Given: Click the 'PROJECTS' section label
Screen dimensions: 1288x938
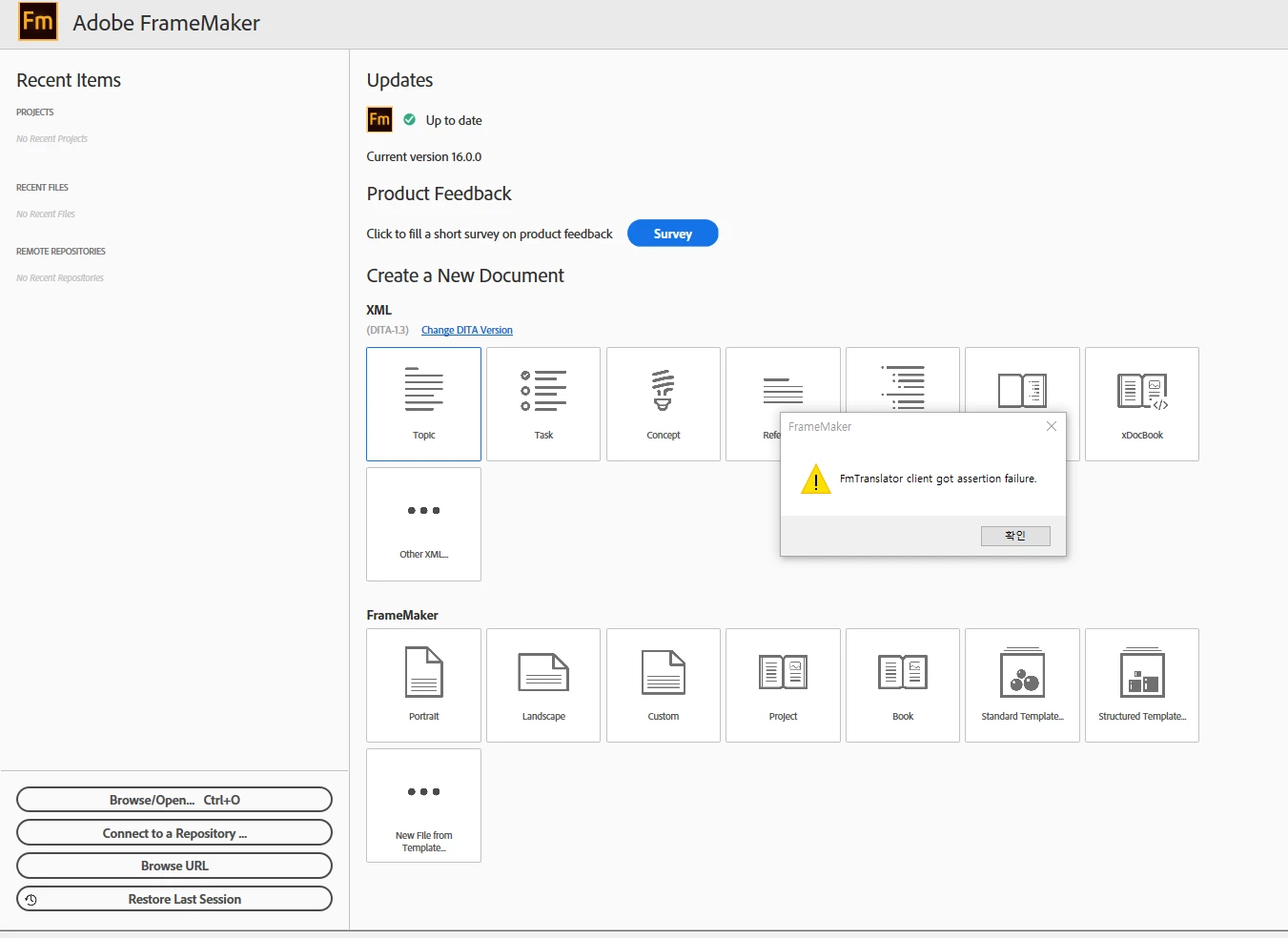Looking at the screenshot, I should point(35,112).
